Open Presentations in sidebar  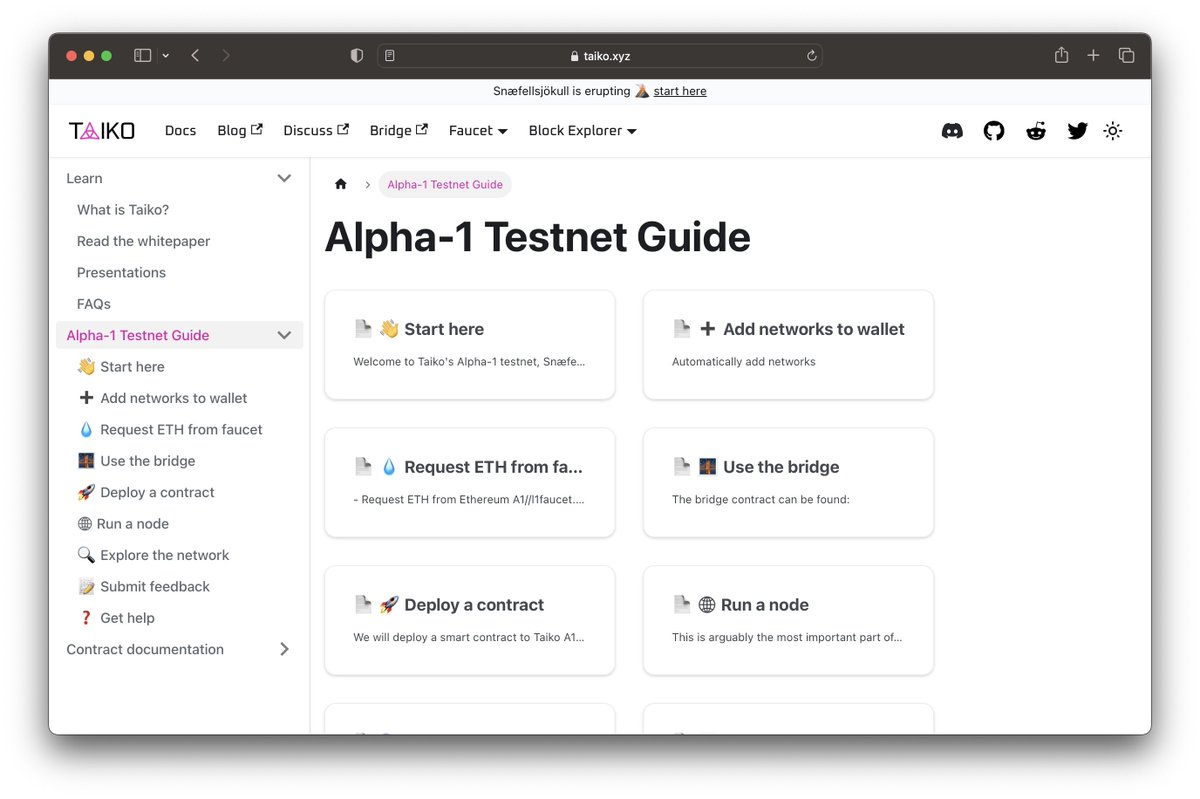coord(121,273)
